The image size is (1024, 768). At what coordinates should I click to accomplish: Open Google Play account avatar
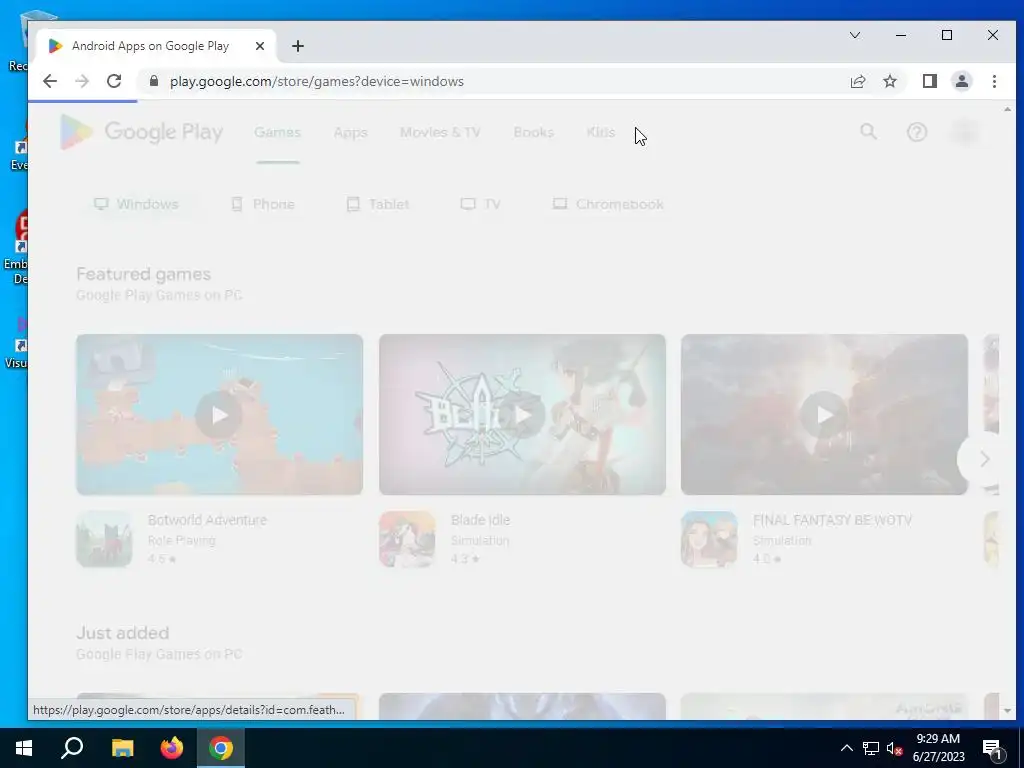click(966, 132)
